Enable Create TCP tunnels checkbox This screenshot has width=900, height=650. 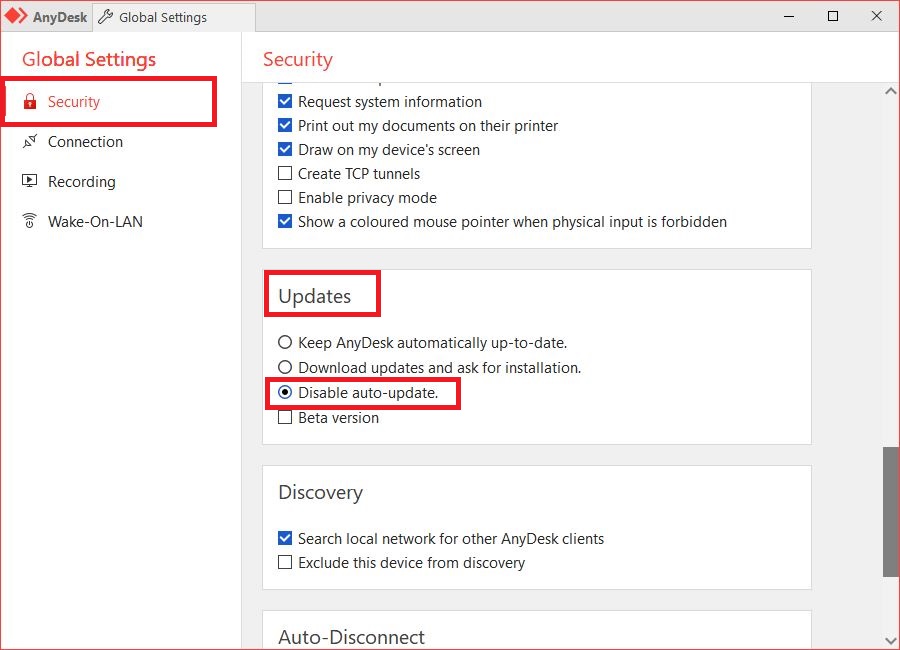[285, 173]
